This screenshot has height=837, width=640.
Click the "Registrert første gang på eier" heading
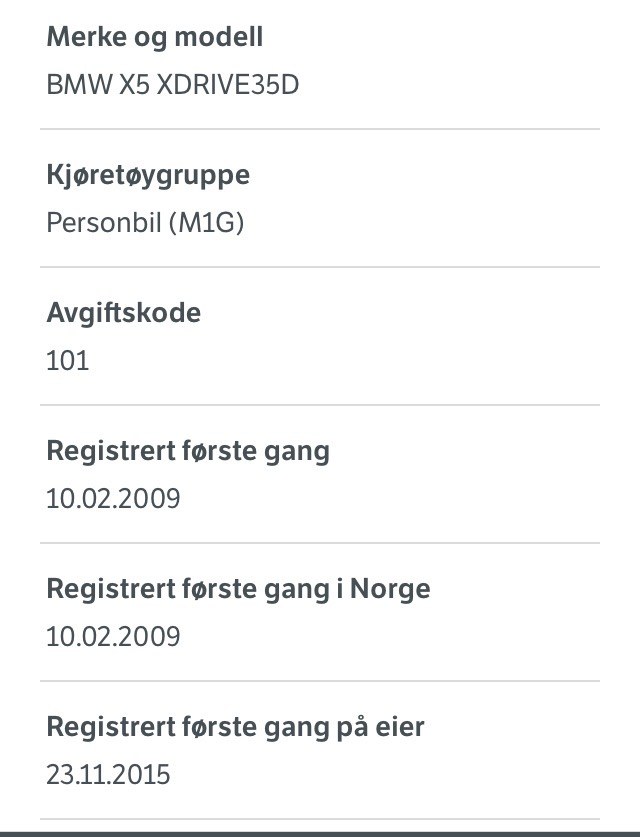pyautogui.click(x=235, y=727)
